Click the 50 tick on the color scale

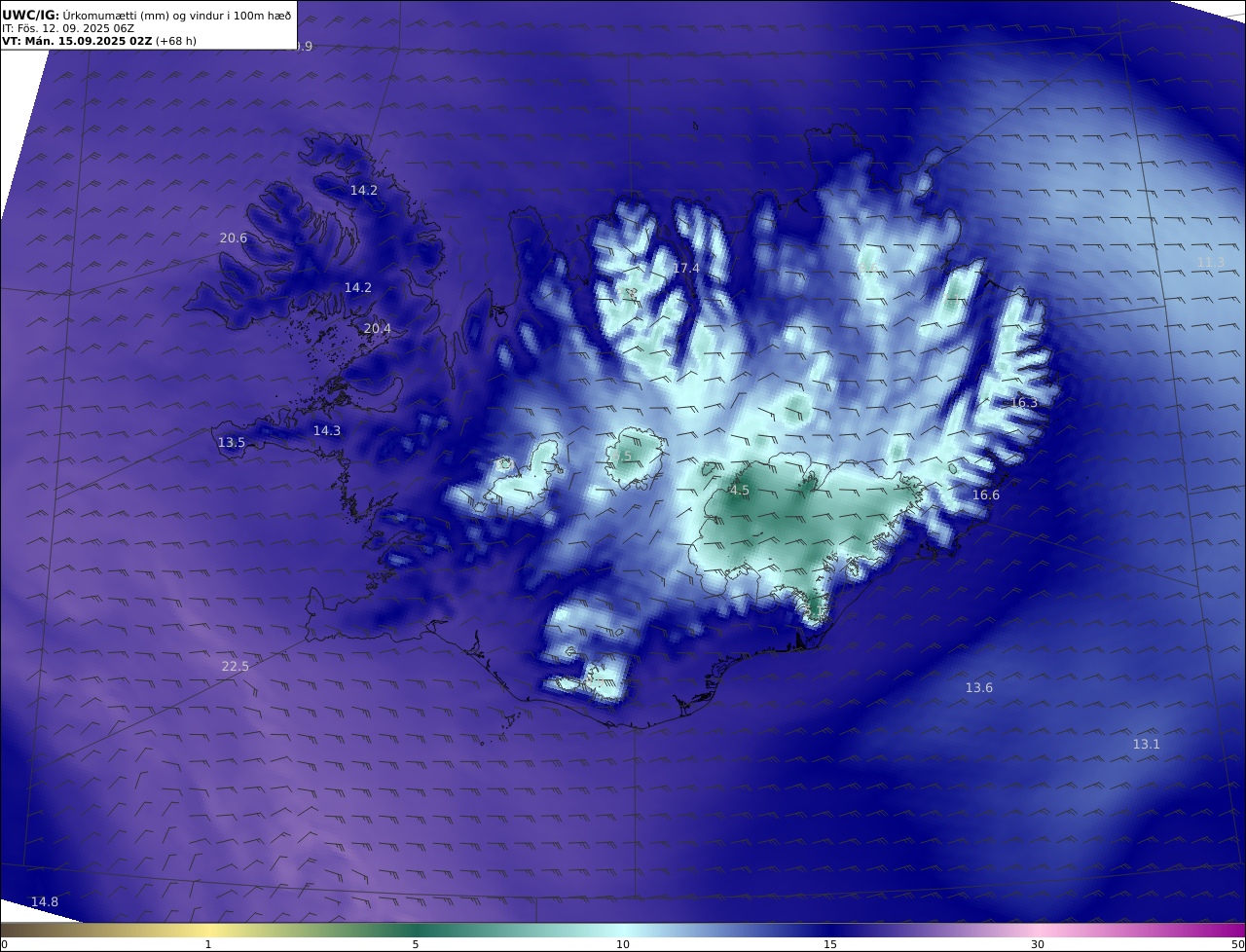1237,944
